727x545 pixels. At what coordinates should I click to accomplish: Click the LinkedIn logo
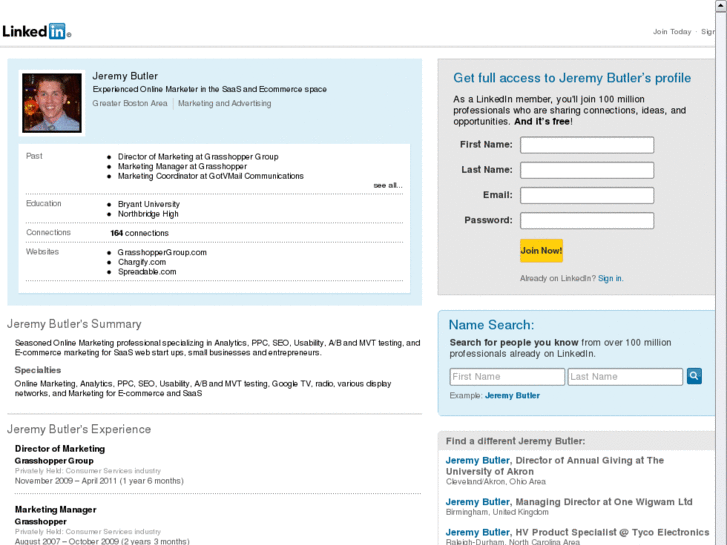point(36,31)
